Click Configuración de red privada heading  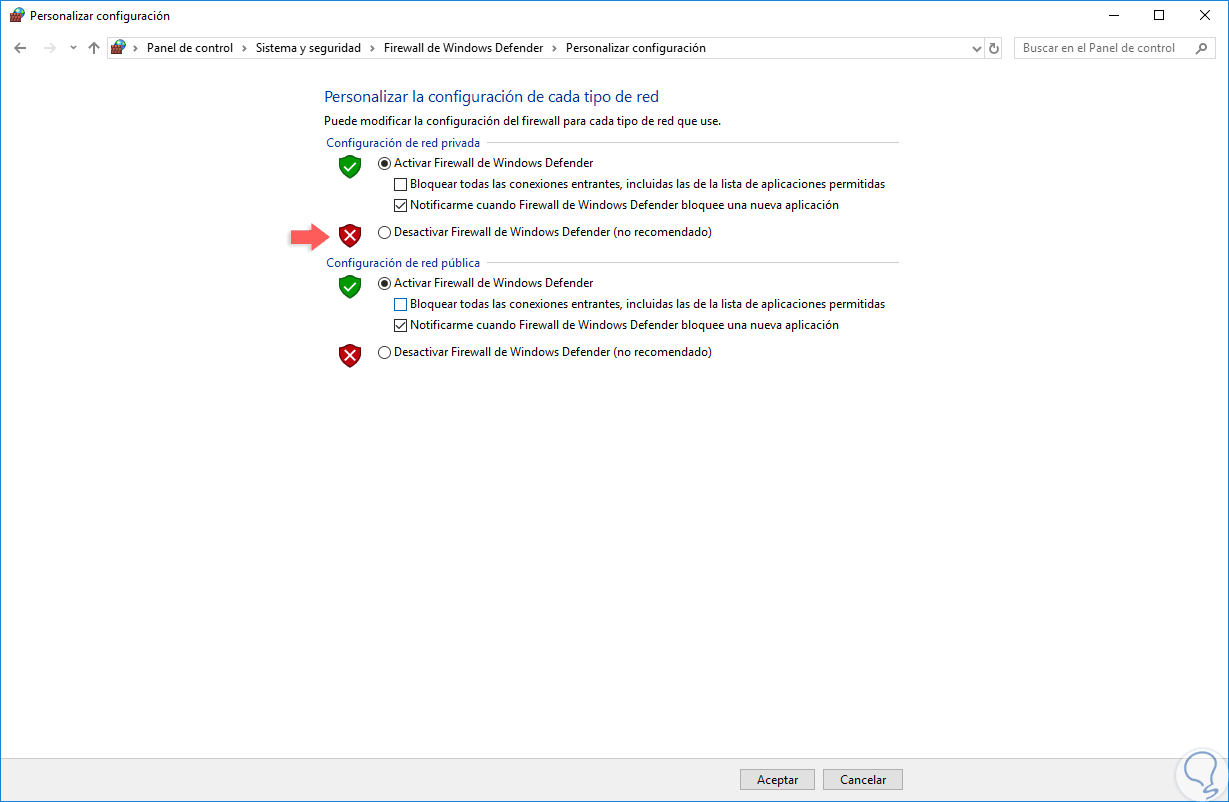coord(403,143)
